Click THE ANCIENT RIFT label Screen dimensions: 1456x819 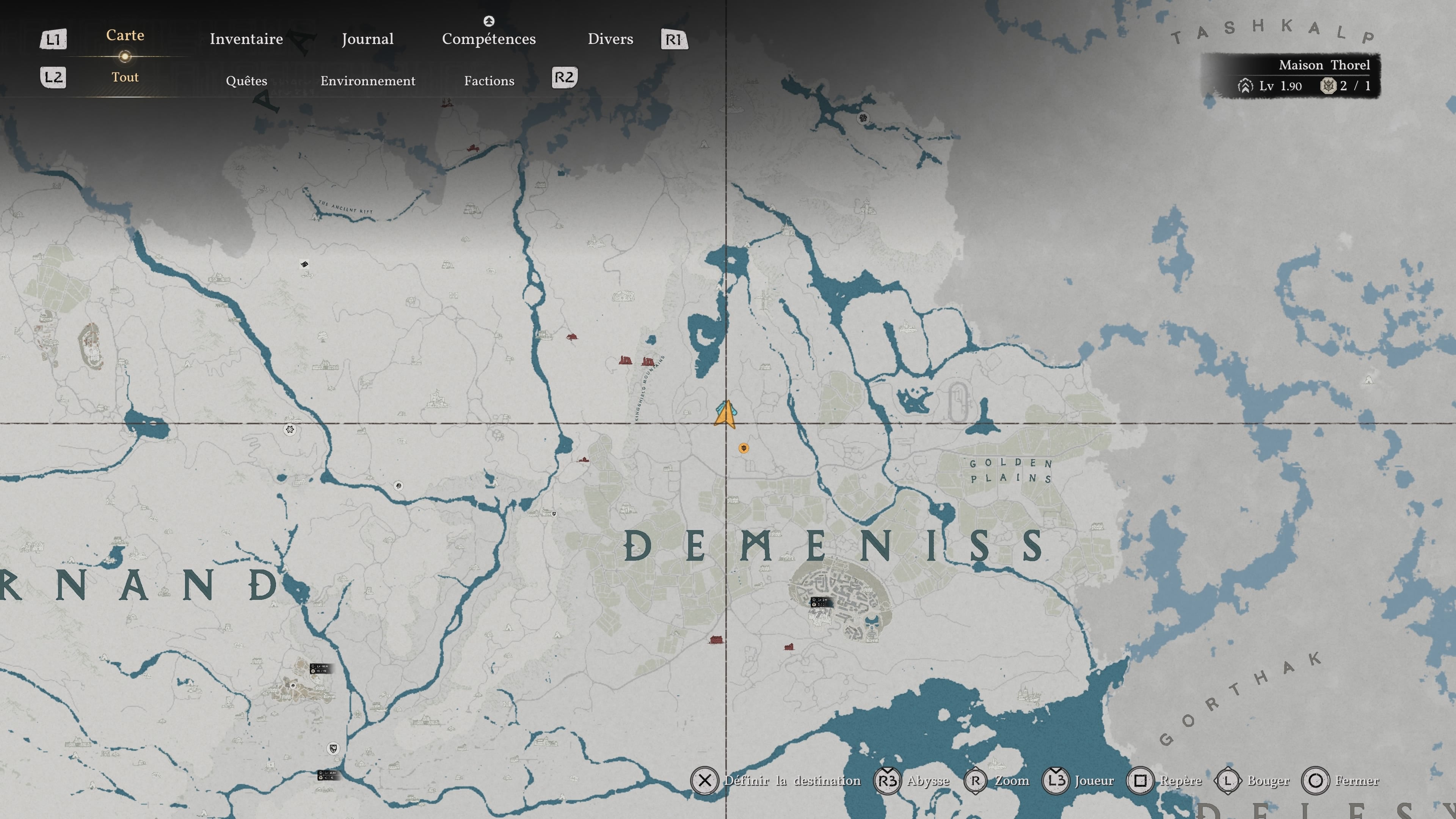pyautogui.click(x=345, y=207)
